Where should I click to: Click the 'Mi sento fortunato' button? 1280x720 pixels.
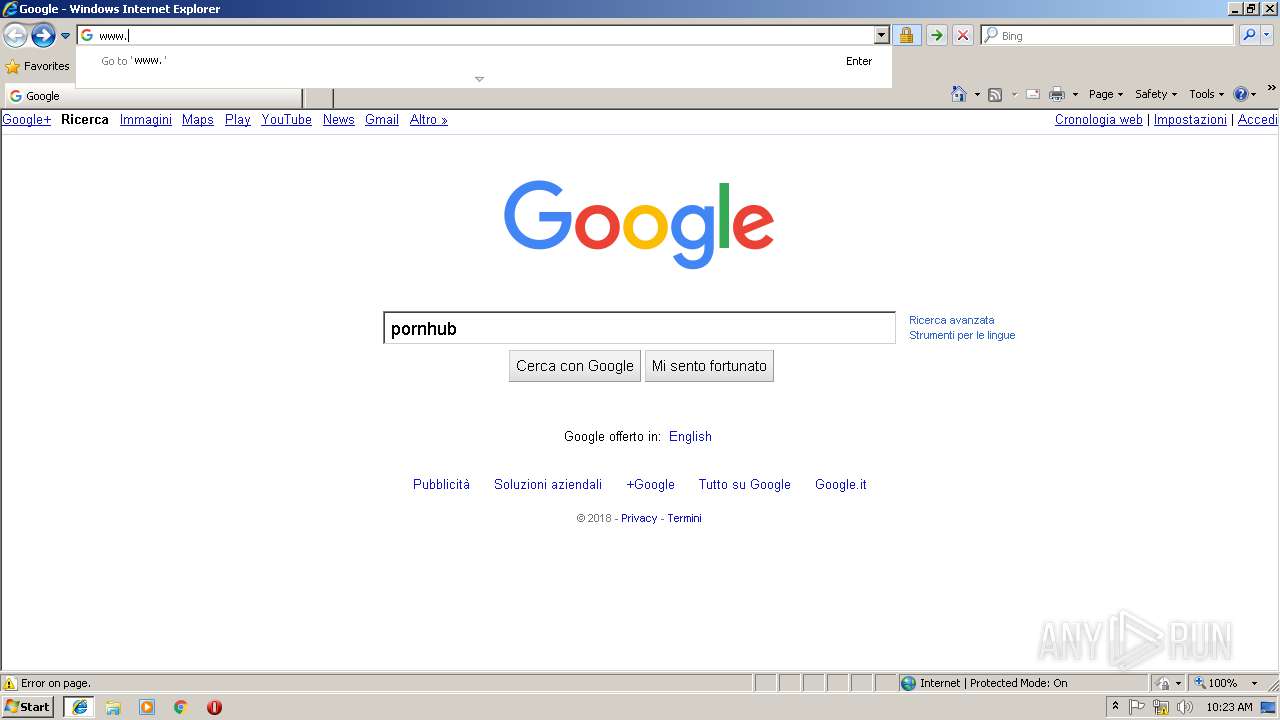709,366
